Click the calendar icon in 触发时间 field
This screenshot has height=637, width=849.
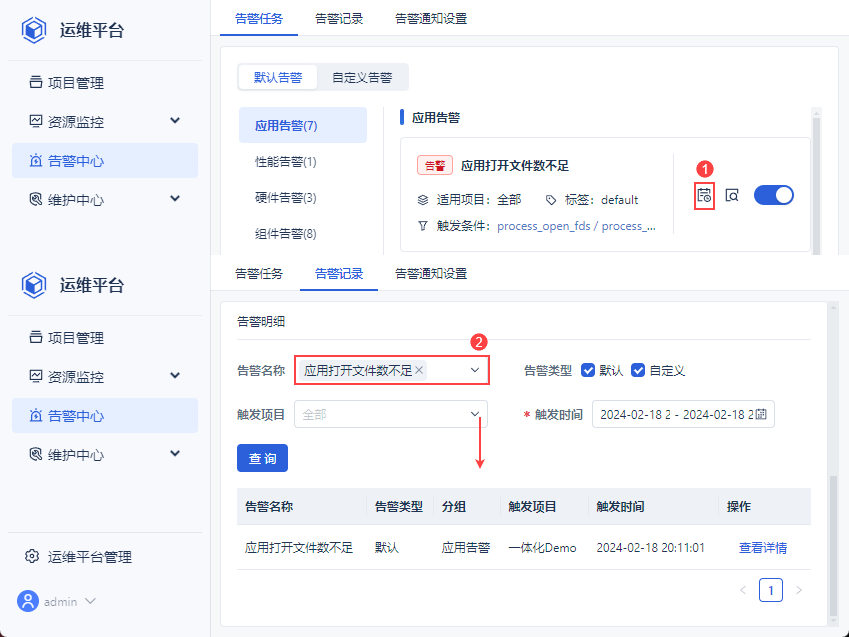[x=763, y=414]
